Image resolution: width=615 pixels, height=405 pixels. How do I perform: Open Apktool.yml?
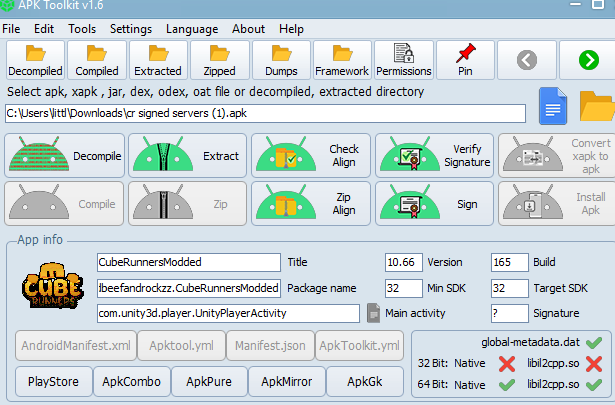click(x=182, y=345)
